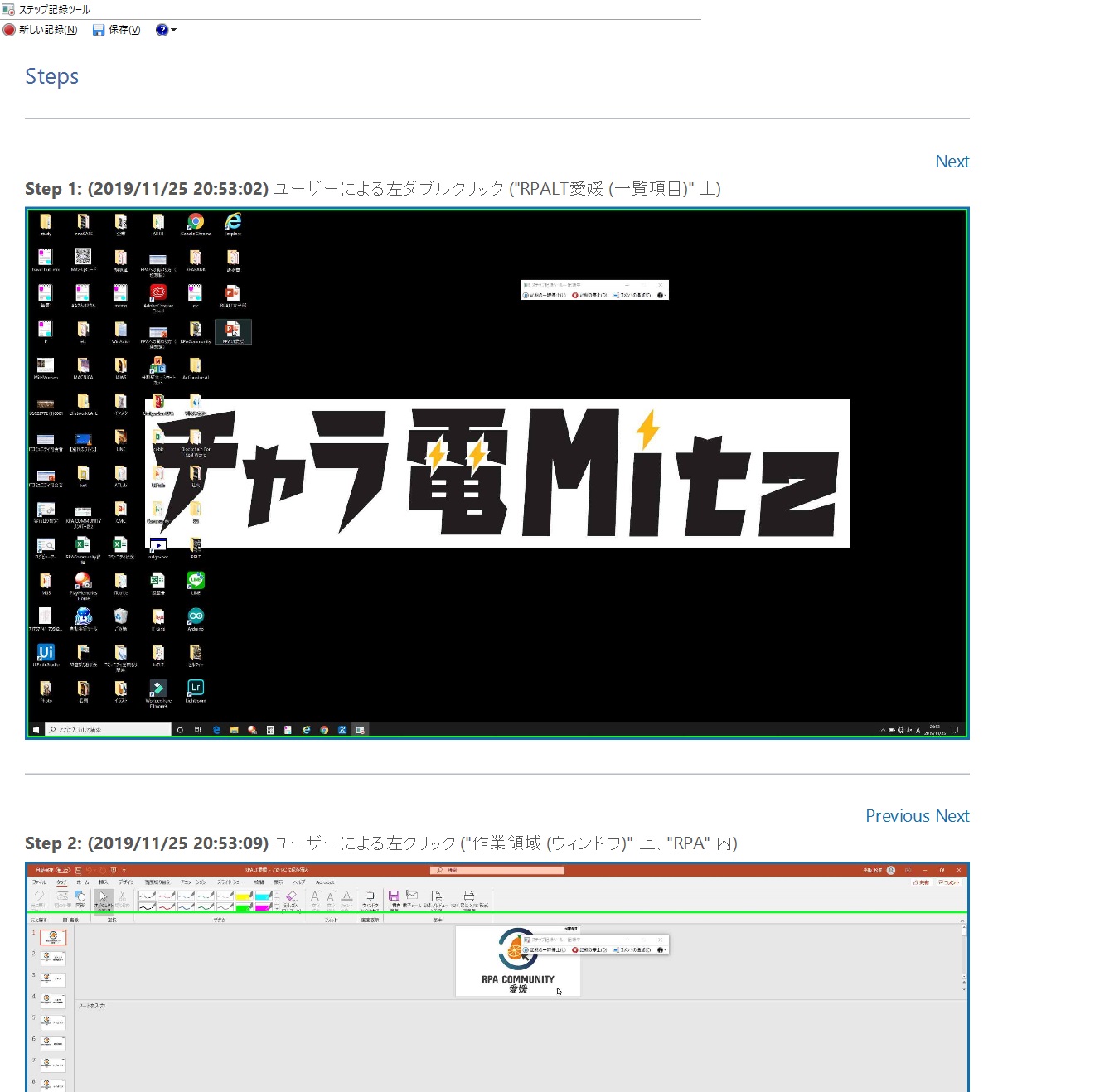Open the Help dropdown arrow in Steps Recorder
1119x1092 pixels.
pos(173,31)
